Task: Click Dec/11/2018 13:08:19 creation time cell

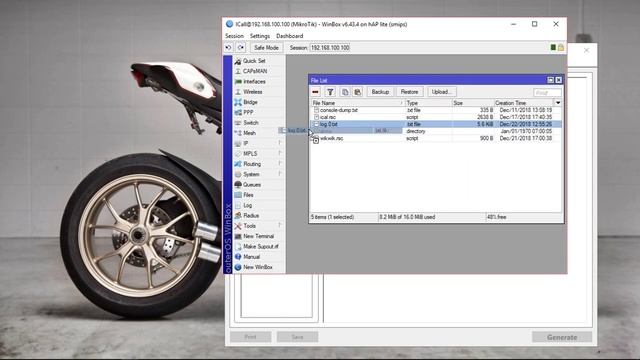Action: pyautogui.click(x=526, y=110)
